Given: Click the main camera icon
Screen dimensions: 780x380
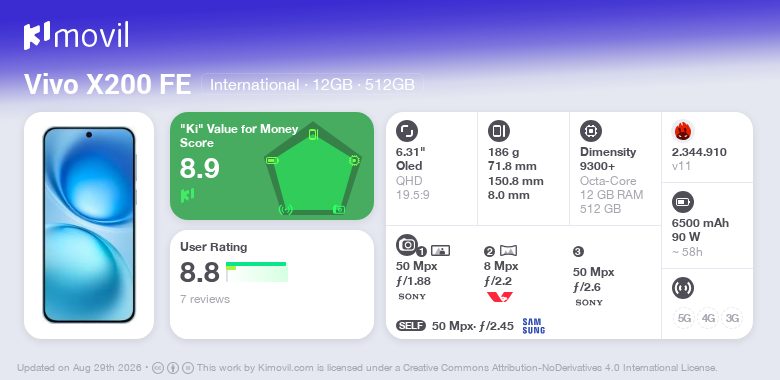Looking at the screenshot, I should 407,245.
